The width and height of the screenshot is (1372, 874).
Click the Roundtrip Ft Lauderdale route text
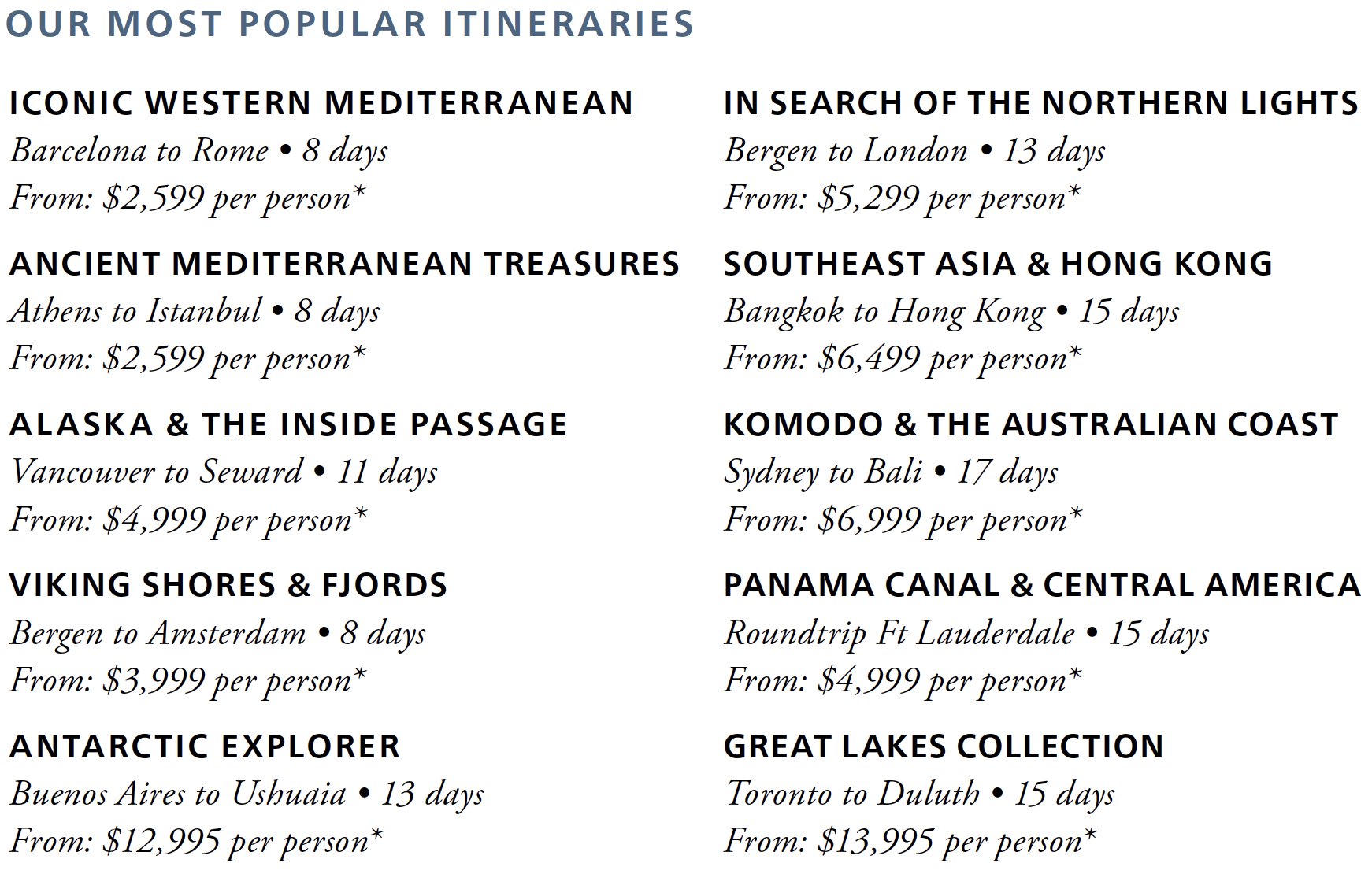(899, 633)
